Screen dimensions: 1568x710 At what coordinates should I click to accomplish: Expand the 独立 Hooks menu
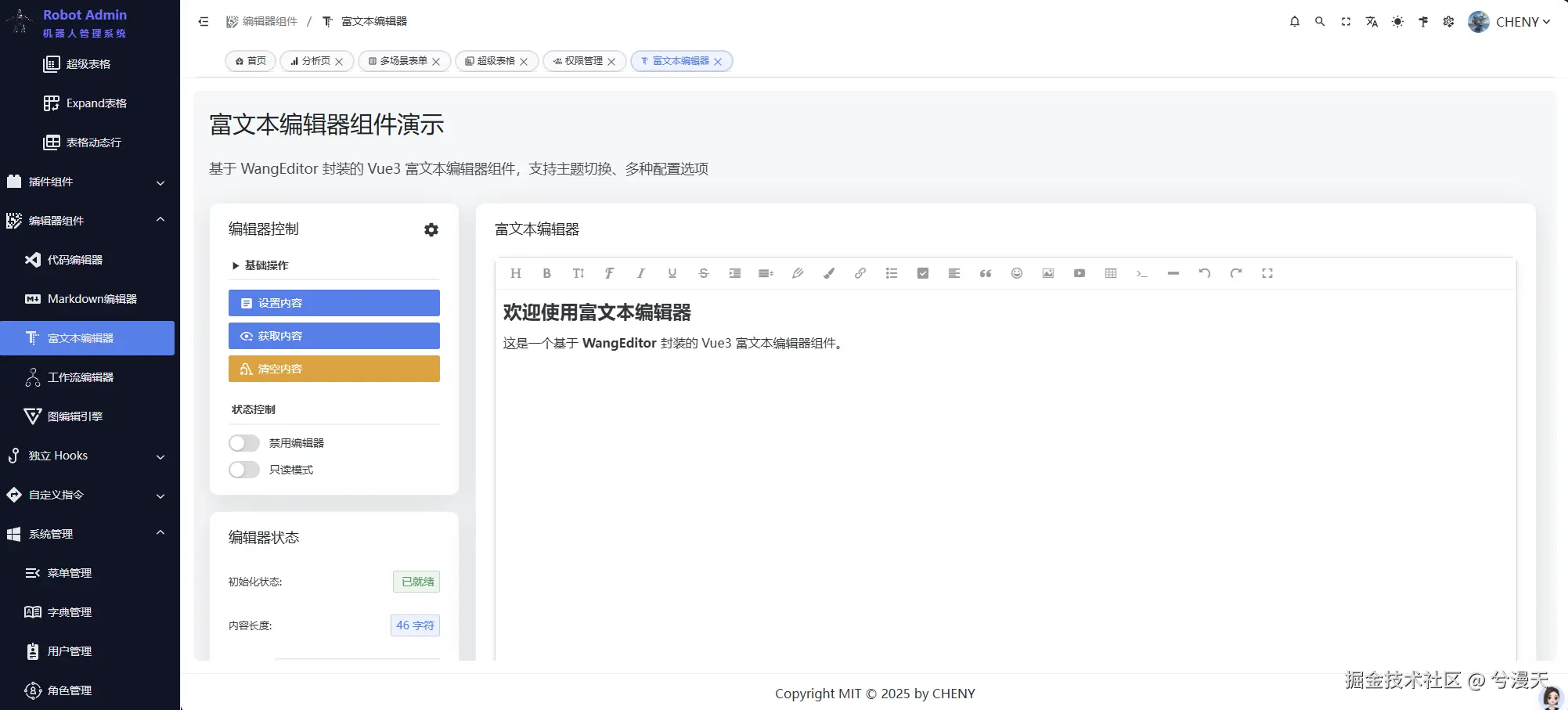(x=88, y=455)
